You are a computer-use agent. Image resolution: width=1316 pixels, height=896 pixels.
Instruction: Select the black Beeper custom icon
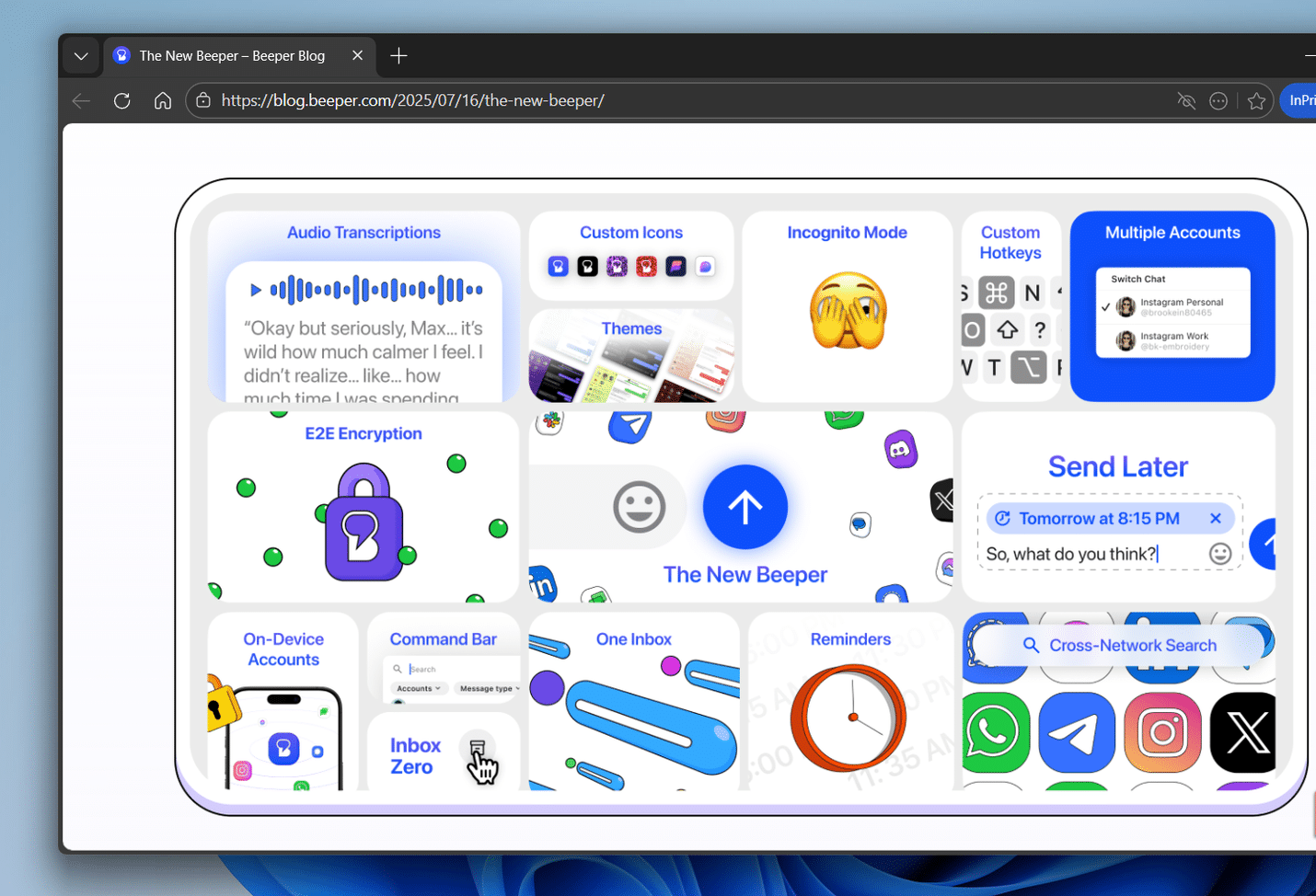click(587, 267)
